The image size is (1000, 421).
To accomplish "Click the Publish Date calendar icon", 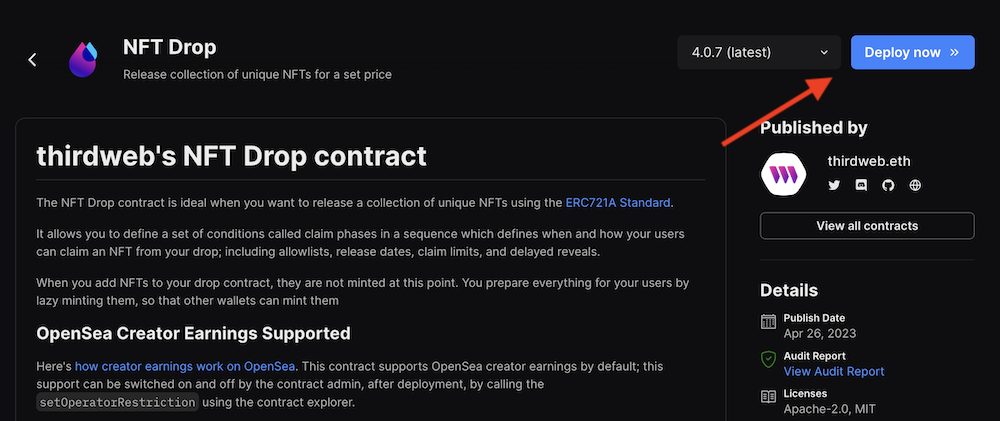I will point(768,322).
